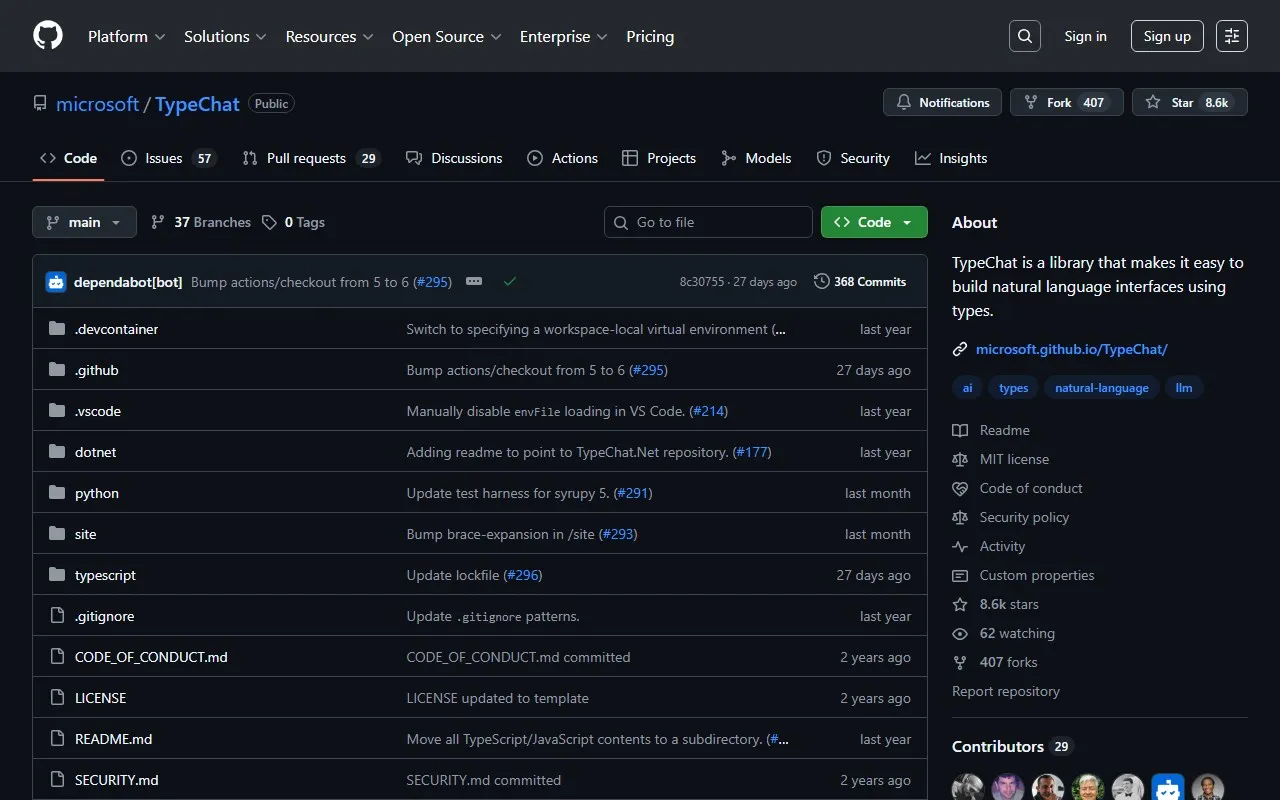
Task: Click the natural-language topic tag
Action: [x=1101, y=388]
